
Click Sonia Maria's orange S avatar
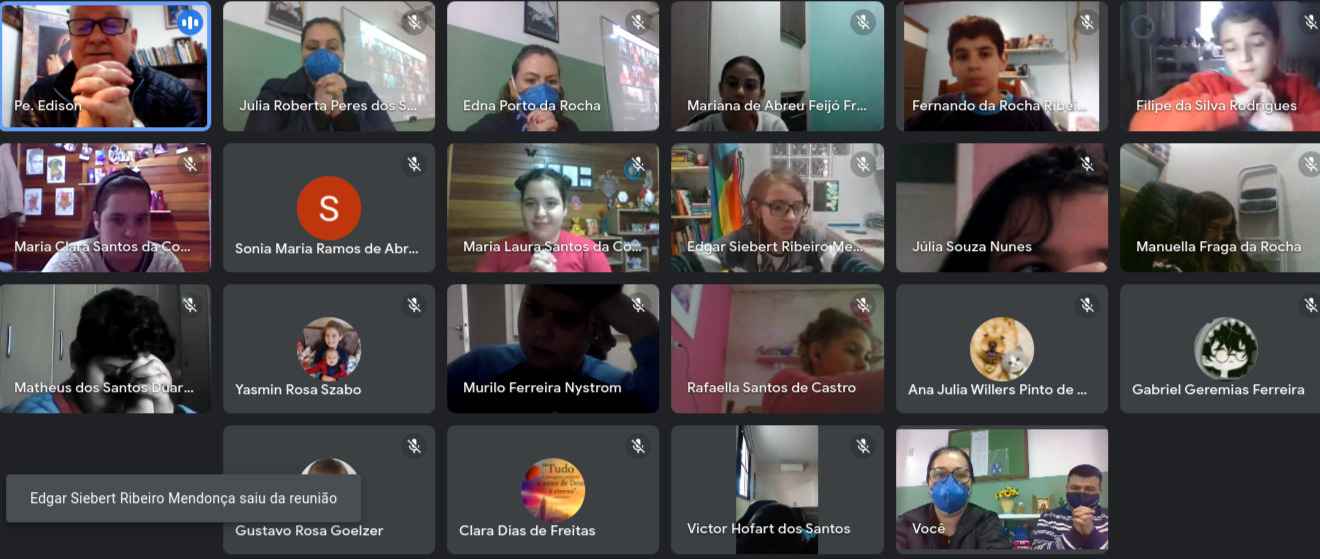click(329, 208)
